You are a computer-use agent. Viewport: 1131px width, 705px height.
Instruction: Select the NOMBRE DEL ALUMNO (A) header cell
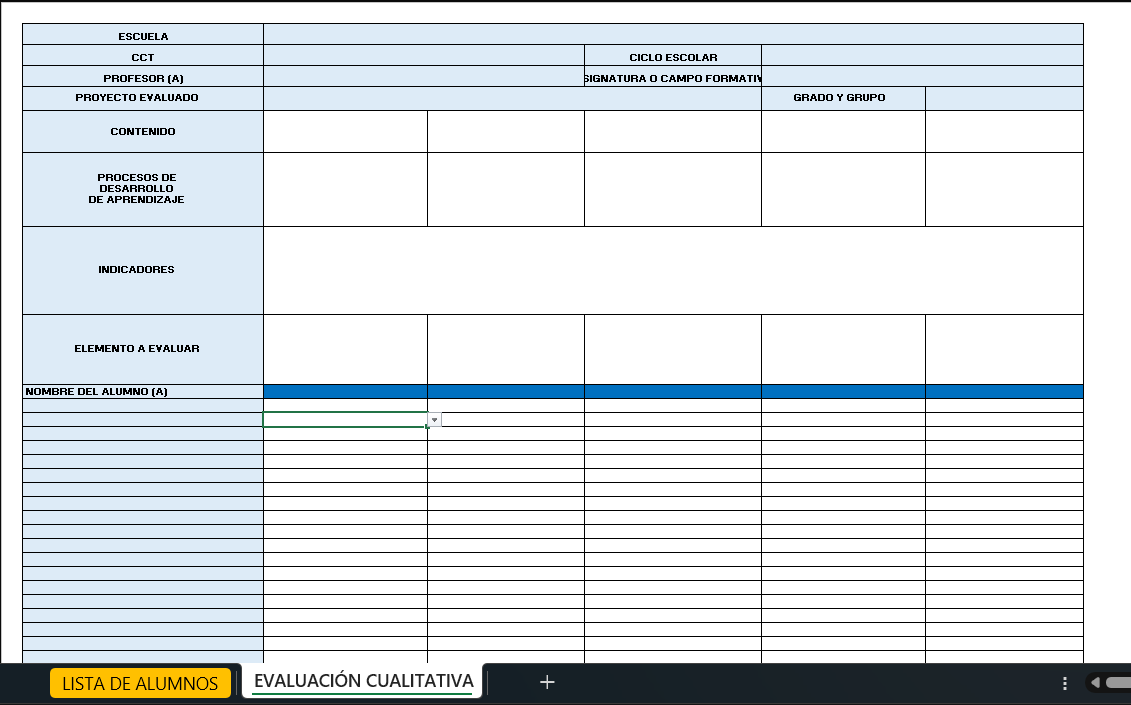(x=143, y=392)
